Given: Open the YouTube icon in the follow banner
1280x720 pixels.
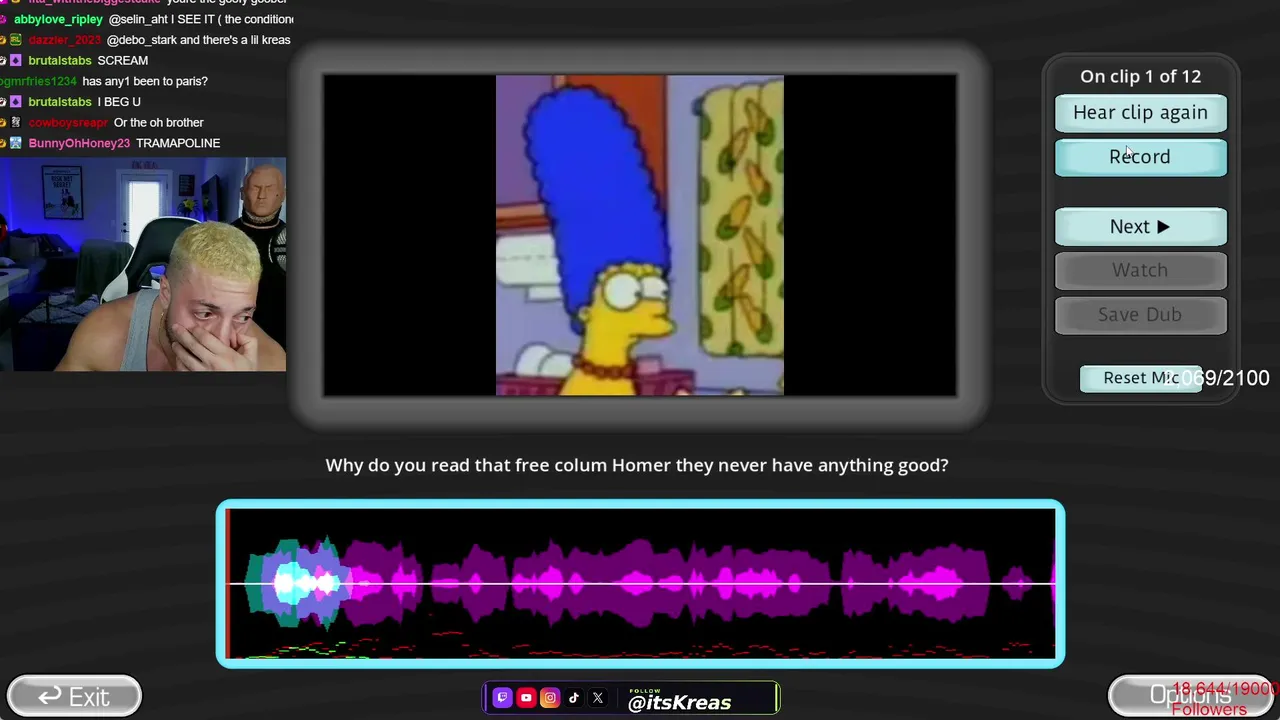Looking at the screenshot, I should pyautogui.click(x=526, y=698).
